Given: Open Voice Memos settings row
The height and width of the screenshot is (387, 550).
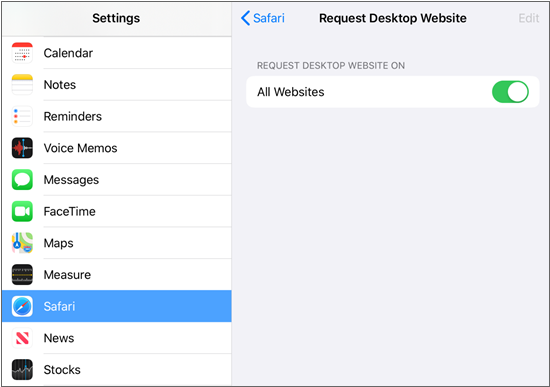Looking at the screenshot, I should (x=116, y=148).
